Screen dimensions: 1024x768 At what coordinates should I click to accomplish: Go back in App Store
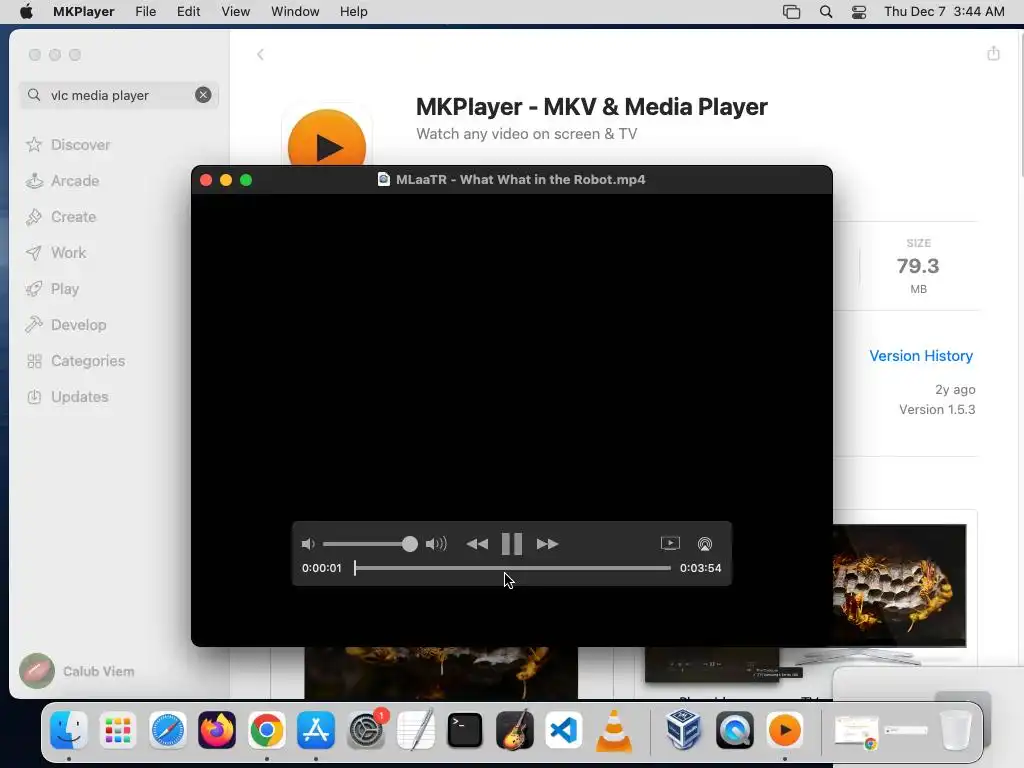click(260, 54)
